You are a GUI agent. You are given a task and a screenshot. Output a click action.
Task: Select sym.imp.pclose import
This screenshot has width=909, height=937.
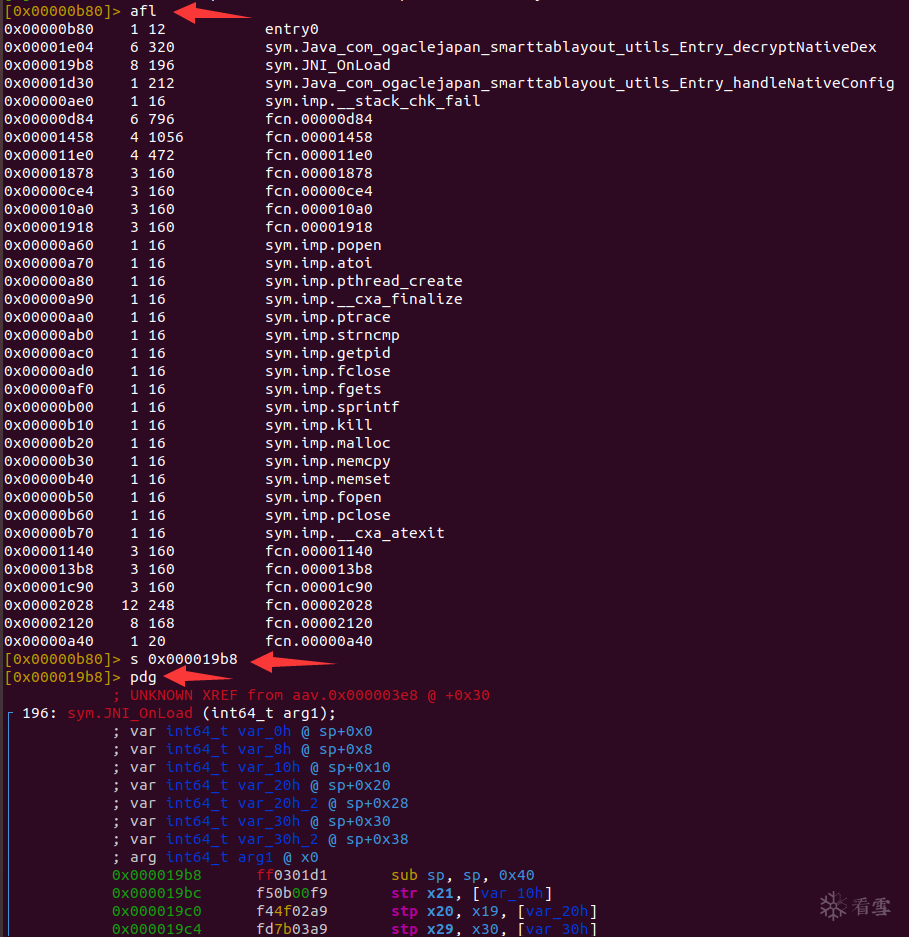click(328, 515)
